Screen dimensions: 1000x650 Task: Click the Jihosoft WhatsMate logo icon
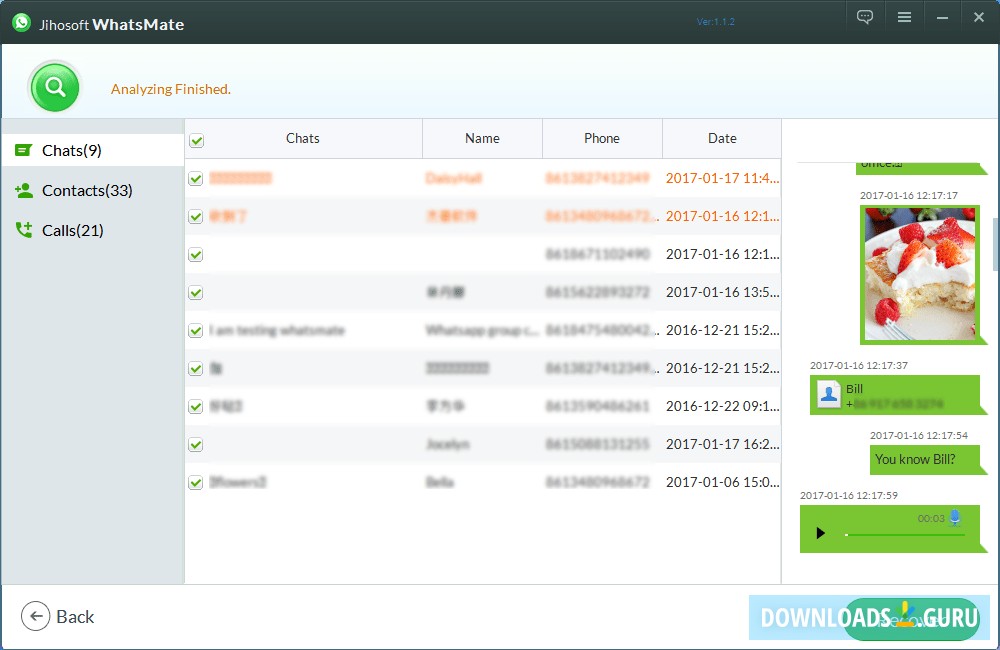[x=20, y=22]
